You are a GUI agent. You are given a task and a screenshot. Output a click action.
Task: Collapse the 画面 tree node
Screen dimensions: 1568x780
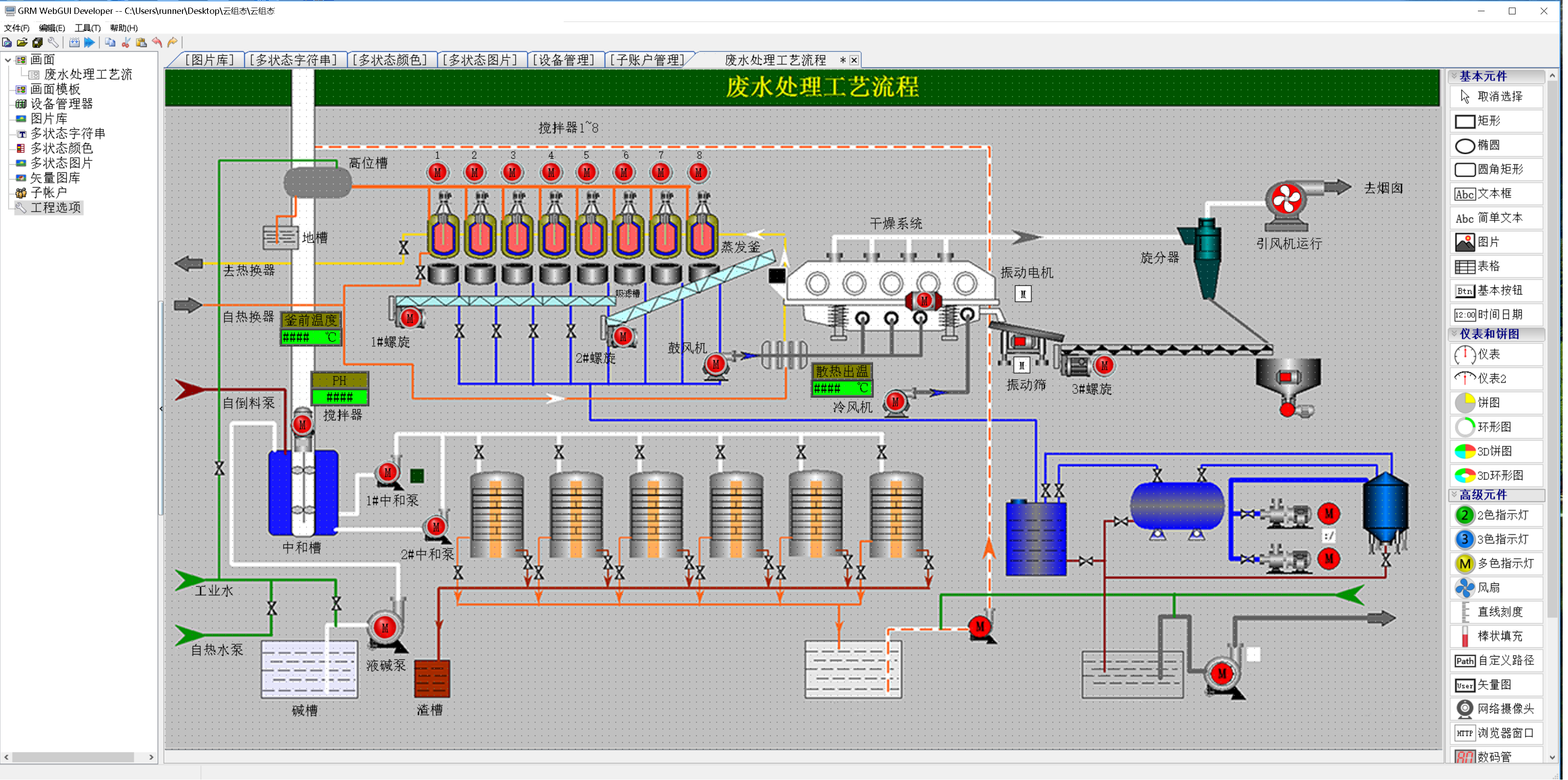click(x=8, y=60)
